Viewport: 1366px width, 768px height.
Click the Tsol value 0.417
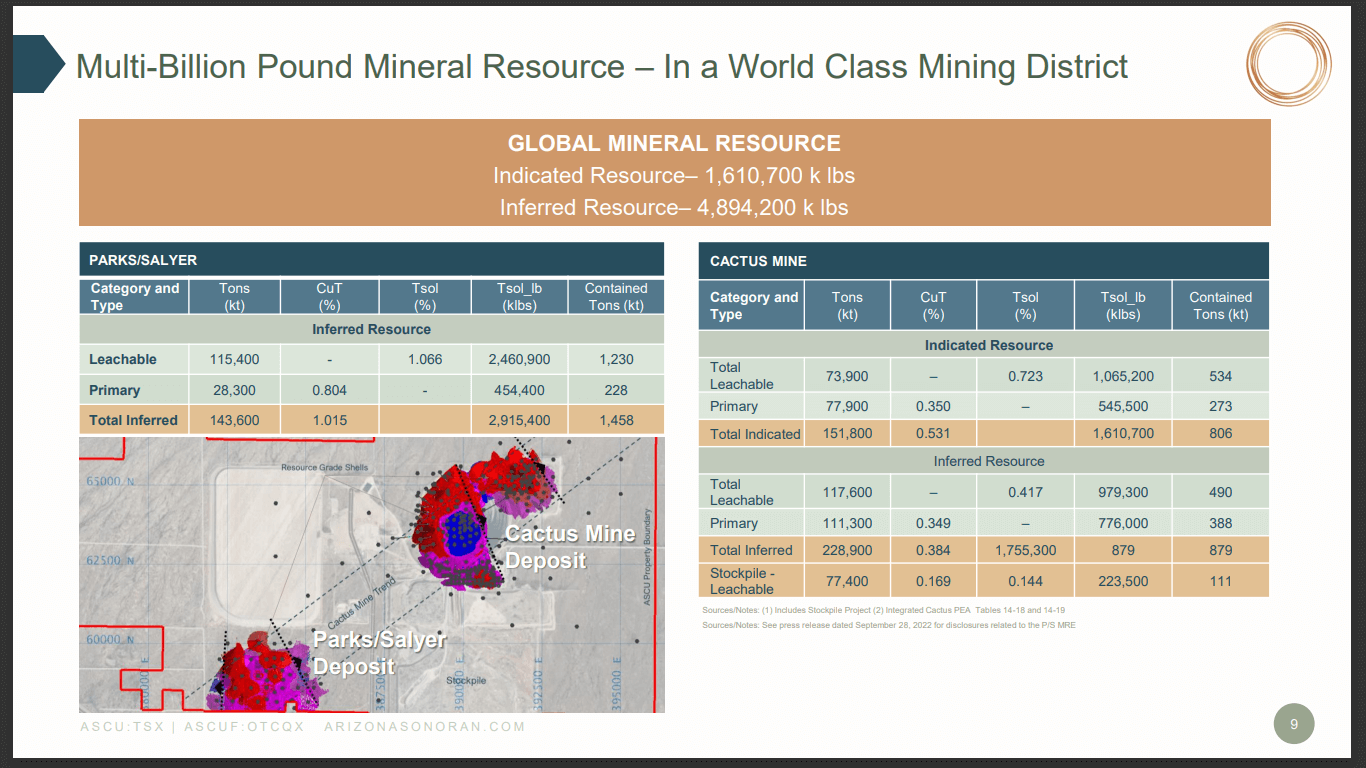click(1025, 492)
